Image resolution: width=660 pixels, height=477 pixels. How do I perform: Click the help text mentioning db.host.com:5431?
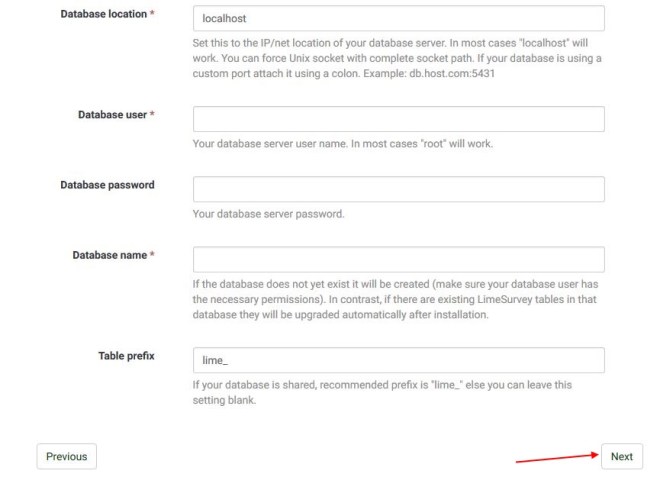coord(396,59)
